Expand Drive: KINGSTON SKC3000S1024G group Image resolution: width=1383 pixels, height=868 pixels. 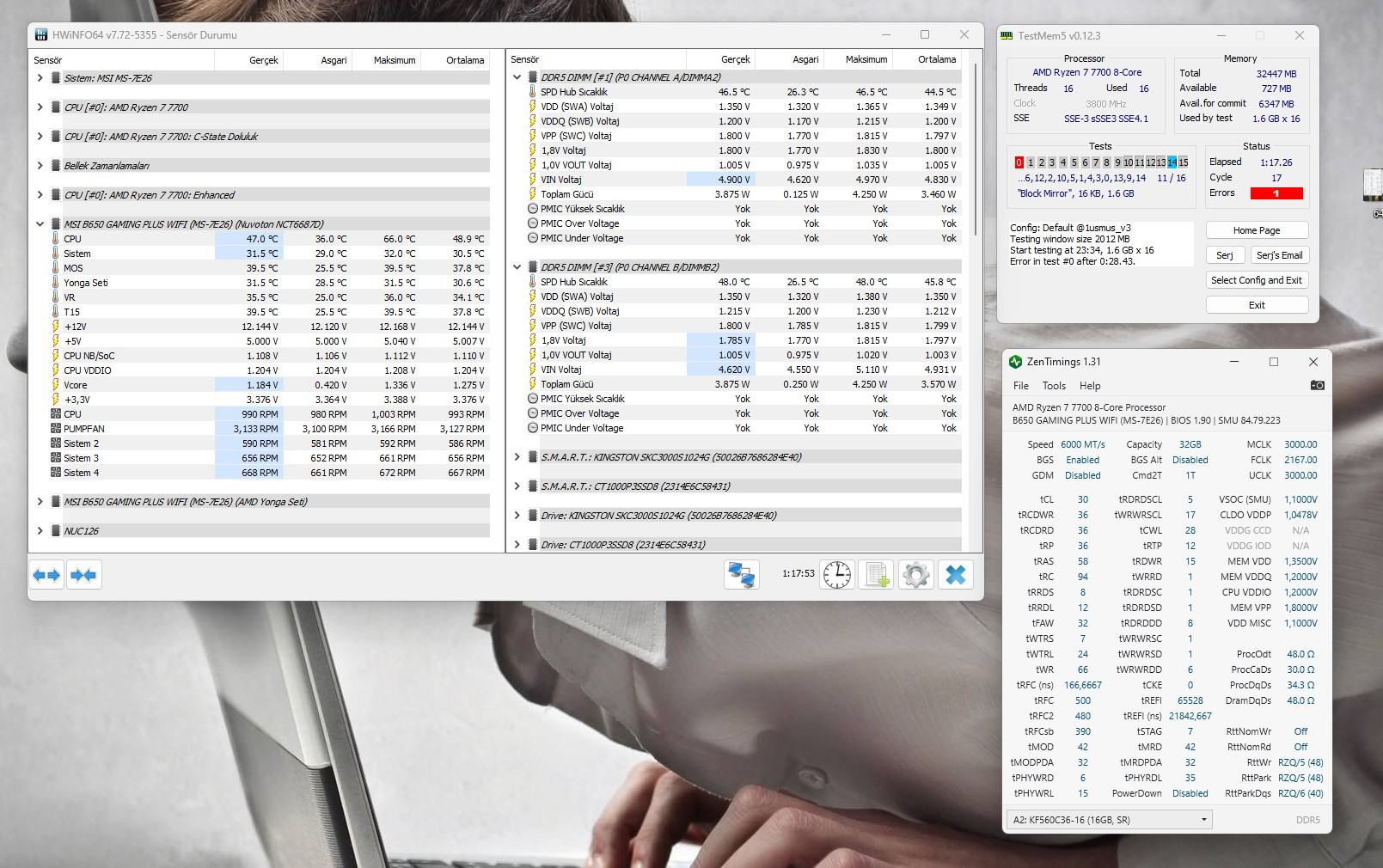tap(517, 515)
